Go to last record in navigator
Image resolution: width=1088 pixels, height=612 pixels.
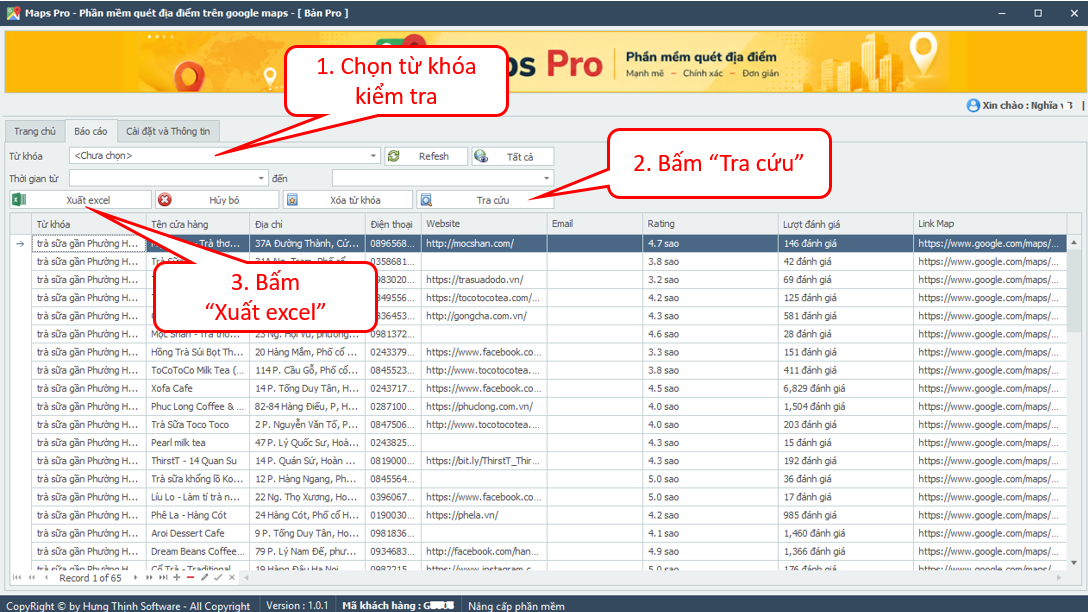coord(163,577)
